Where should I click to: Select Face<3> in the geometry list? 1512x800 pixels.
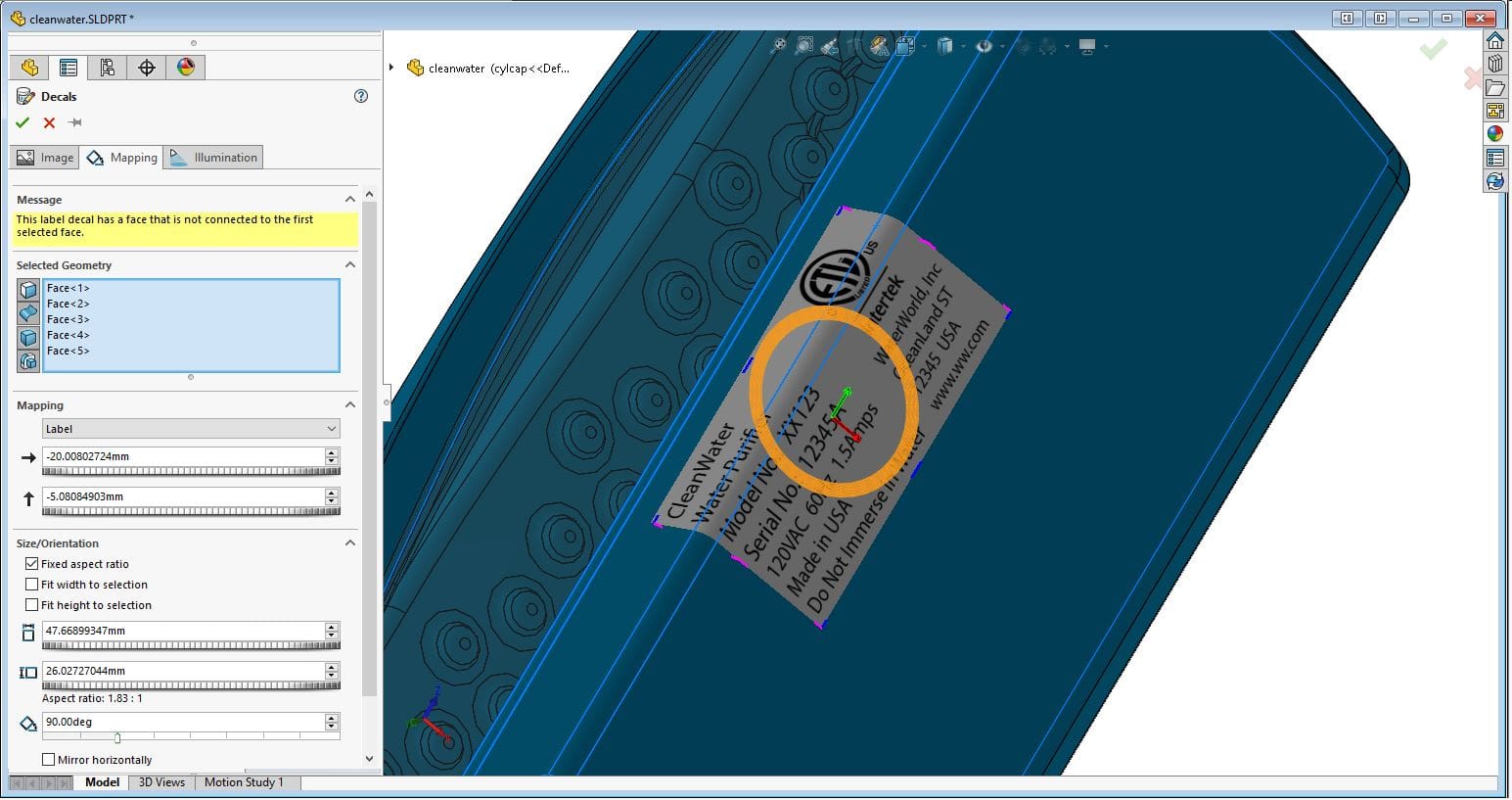[x=69, y=319]
